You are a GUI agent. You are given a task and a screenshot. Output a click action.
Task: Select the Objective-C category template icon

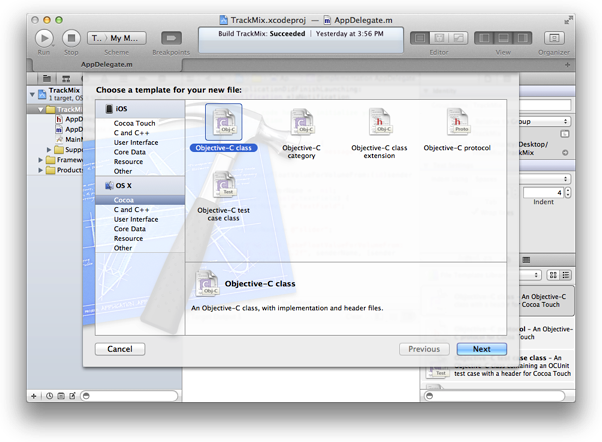click(302, 122)
